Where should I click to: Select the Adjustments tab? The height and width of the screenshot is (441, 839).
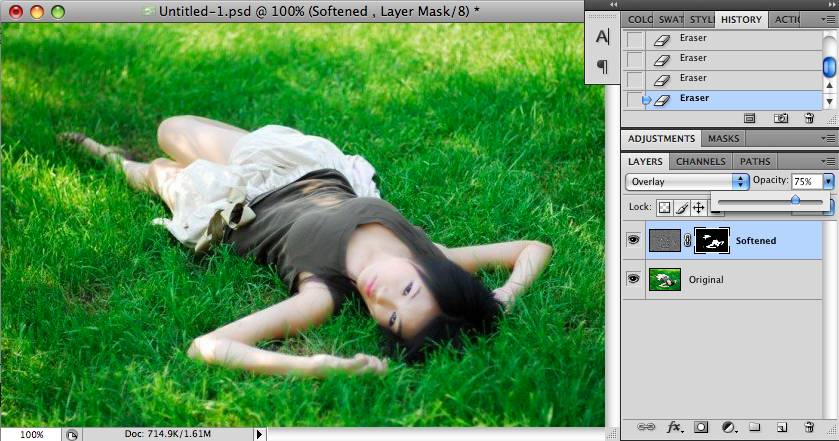(x=661, y=139)
